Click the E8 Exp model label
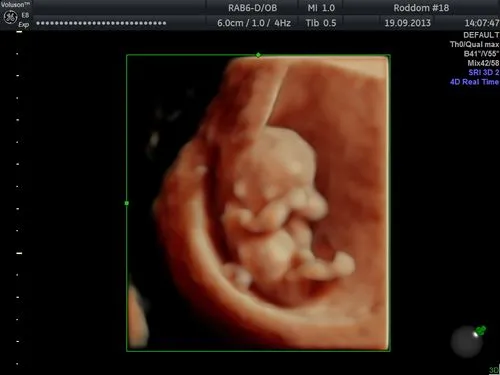The image size is (500, 375). (24, 20)
